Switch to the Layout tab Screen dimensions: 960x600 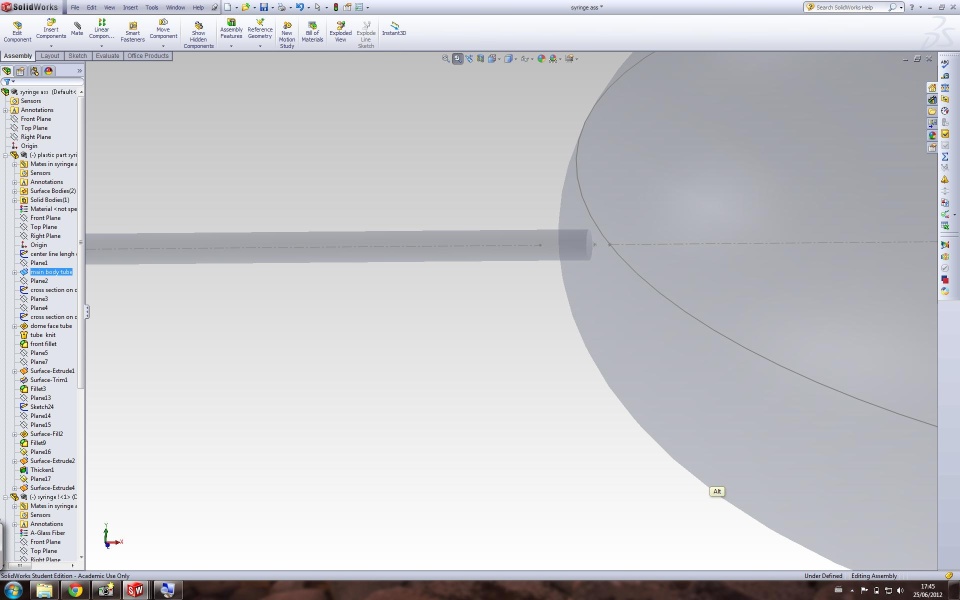pos(50,56)
